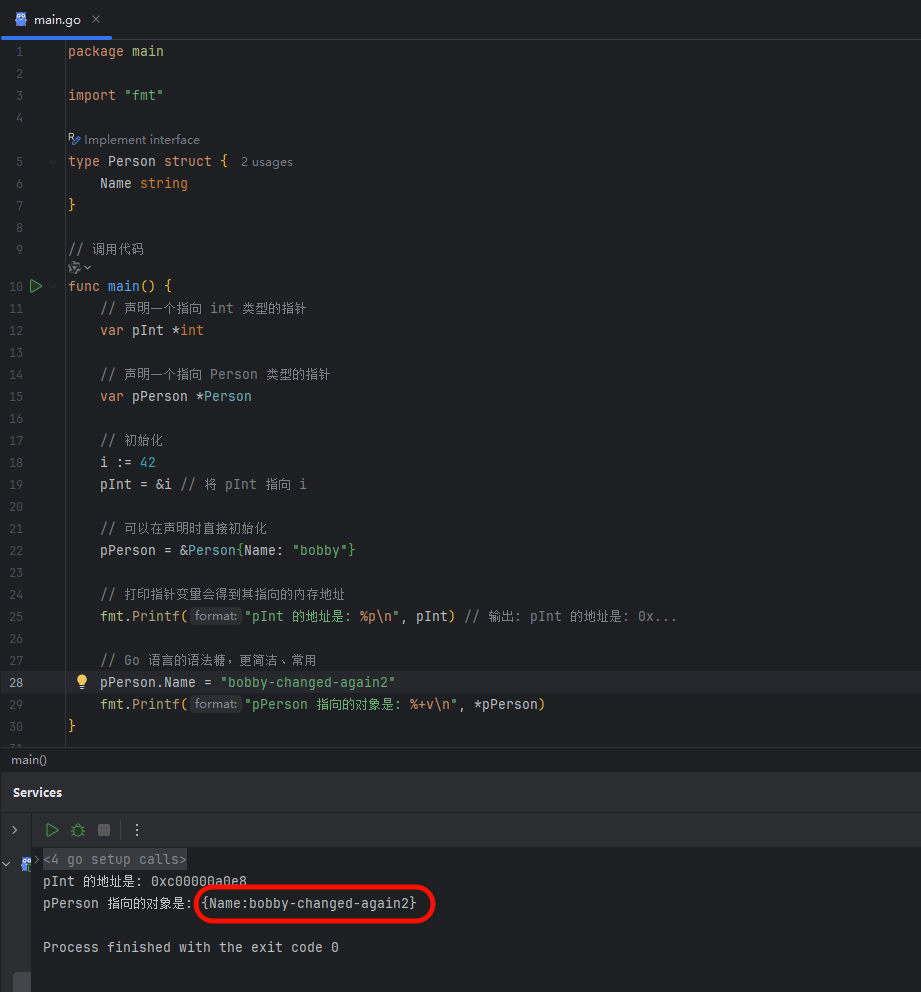Click the main() breadcrumb below the editor
The height and width of the screenshot is (992, 921).
(29, 760)
